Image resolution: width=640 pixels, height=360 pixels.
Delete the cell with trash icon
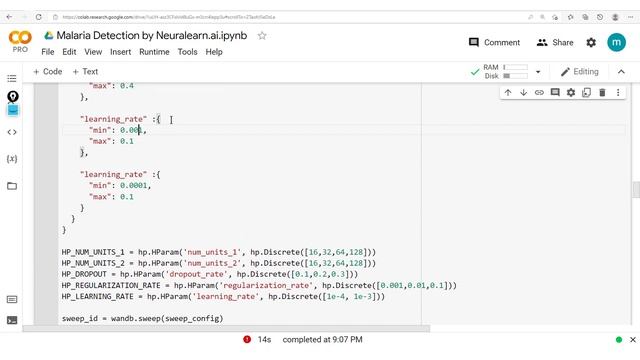(602, 93)
